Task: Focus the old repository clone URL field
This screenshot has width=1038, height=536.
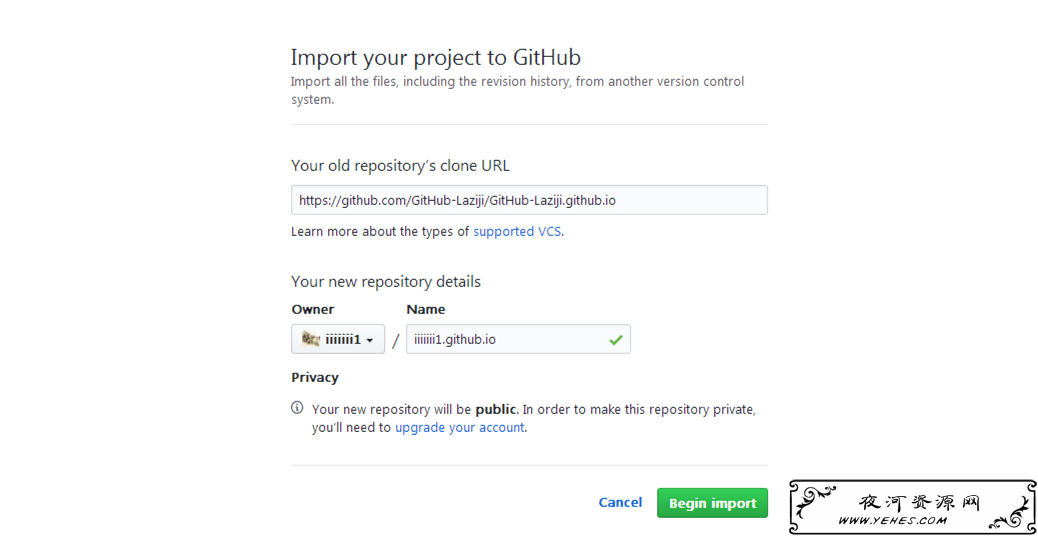Action: pos(529,200)
